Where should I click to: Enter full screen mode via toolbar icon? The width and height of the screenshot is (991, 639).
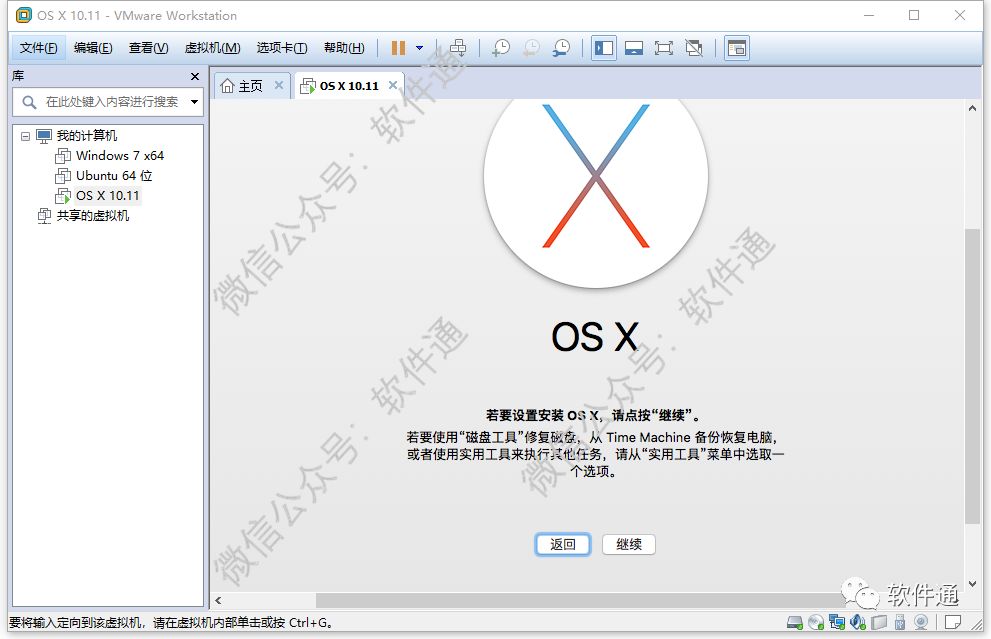(664, 48)
